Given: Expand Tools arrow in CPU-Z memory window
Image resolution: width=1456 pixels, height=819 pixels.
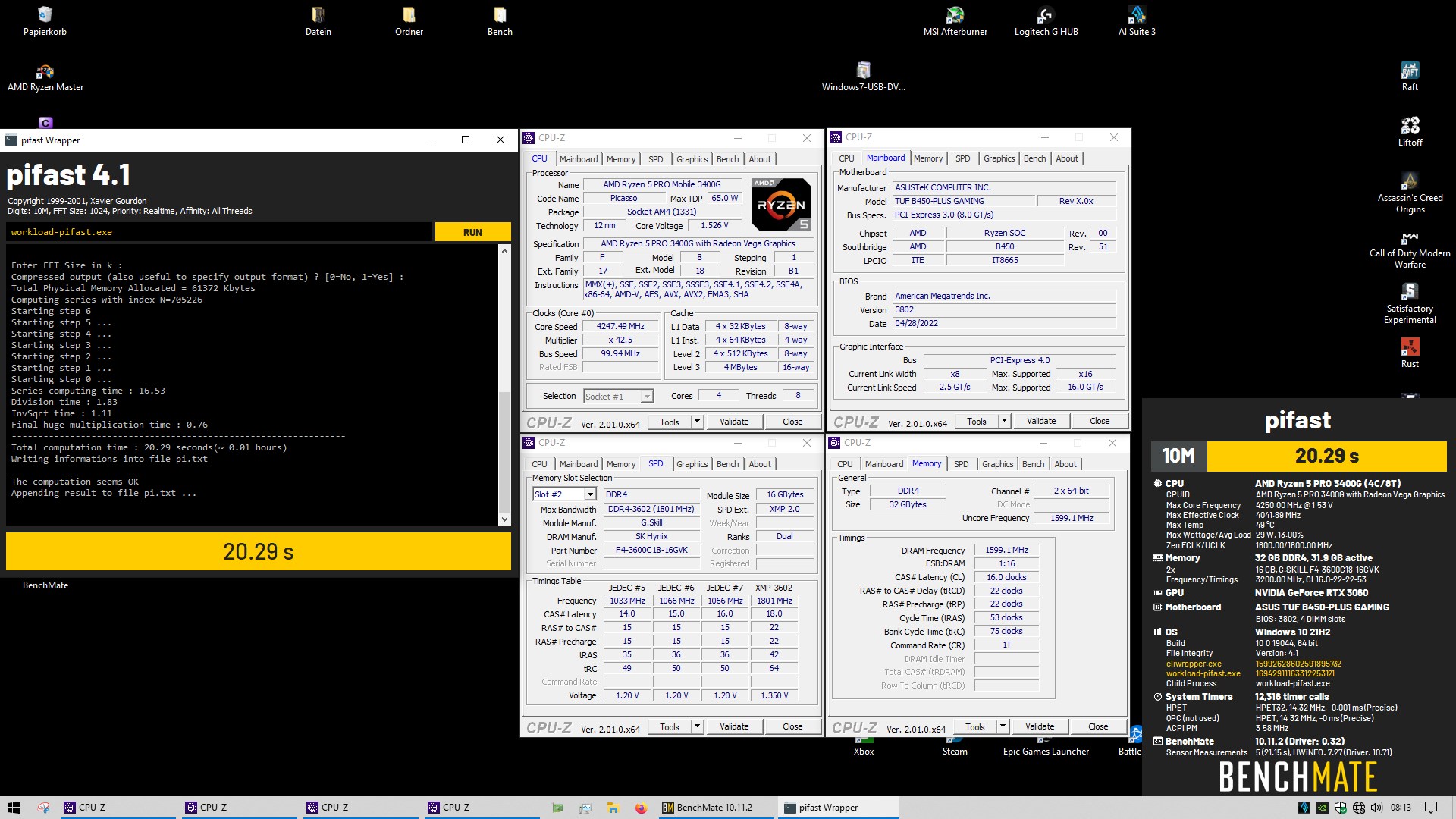Looking at the screenshot, I should click(x=1003, y=726).
